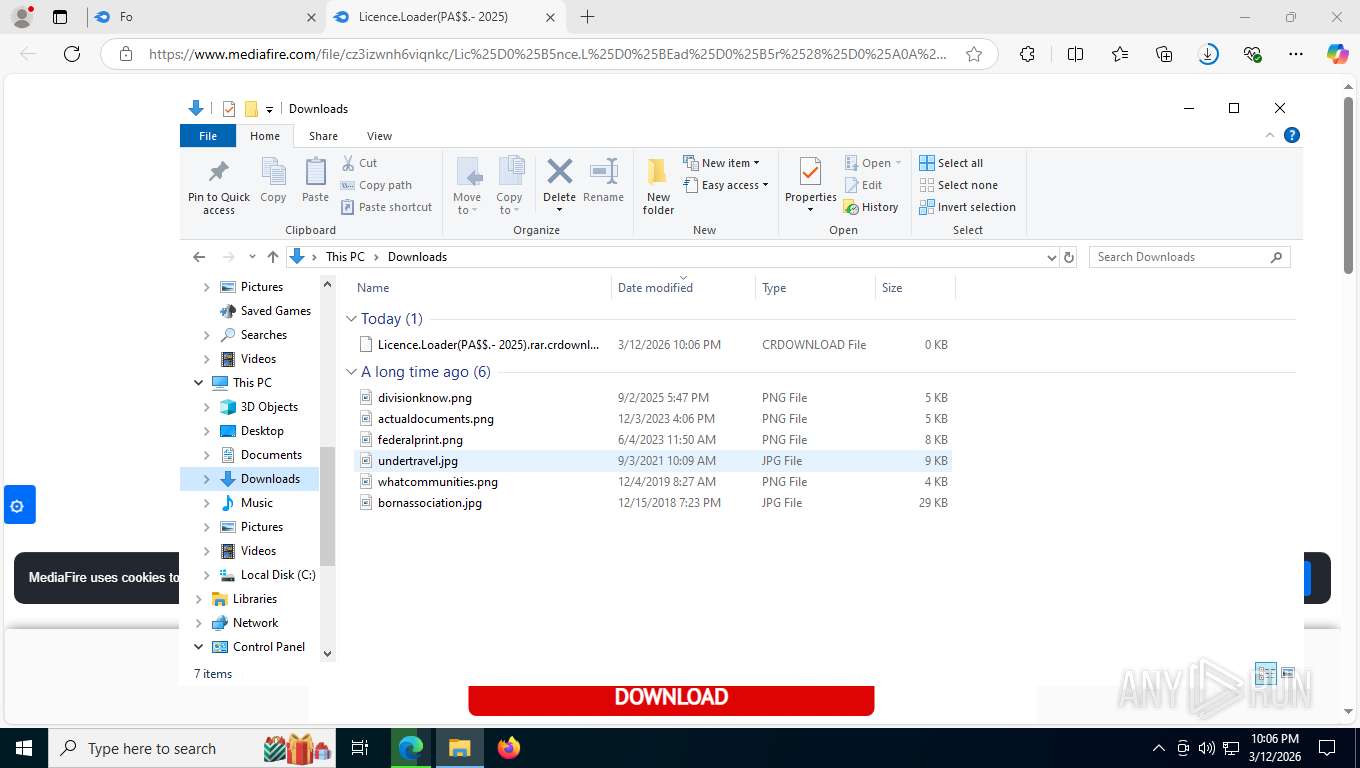The image size is (1360, 768).
Task: Click Paste shortcut command
Action: [x=386, y=207]
